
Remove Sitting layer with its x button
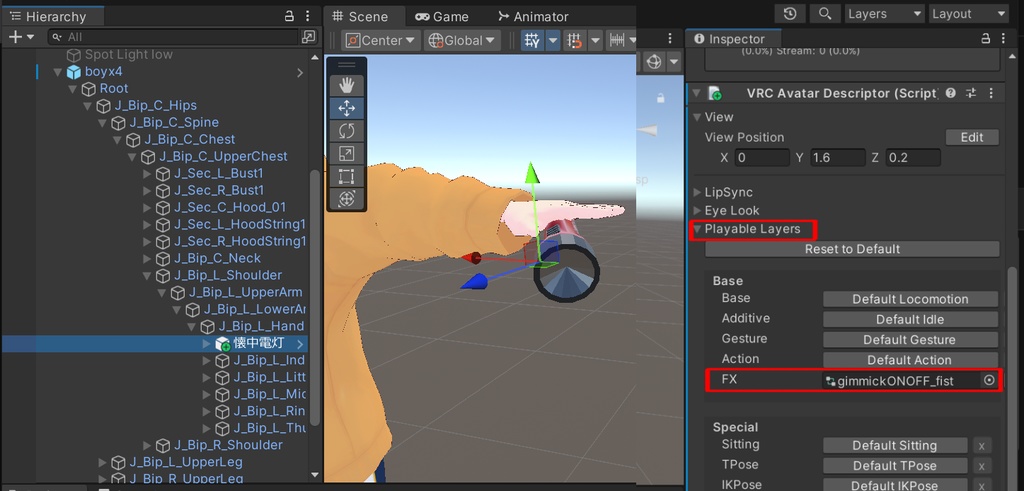pos(982,446)
